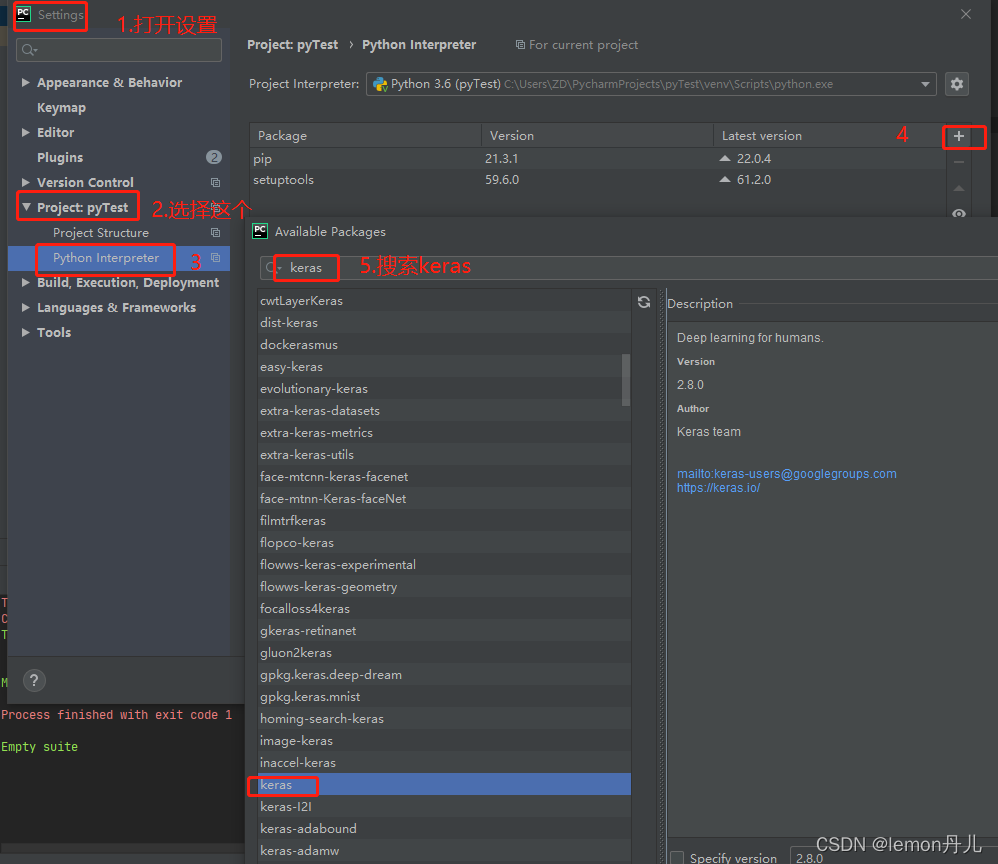Select flopco-keras package
Image resolution: width=998 pixels, height=864 pixels.
pyautogui.click(x=444, y=542)
